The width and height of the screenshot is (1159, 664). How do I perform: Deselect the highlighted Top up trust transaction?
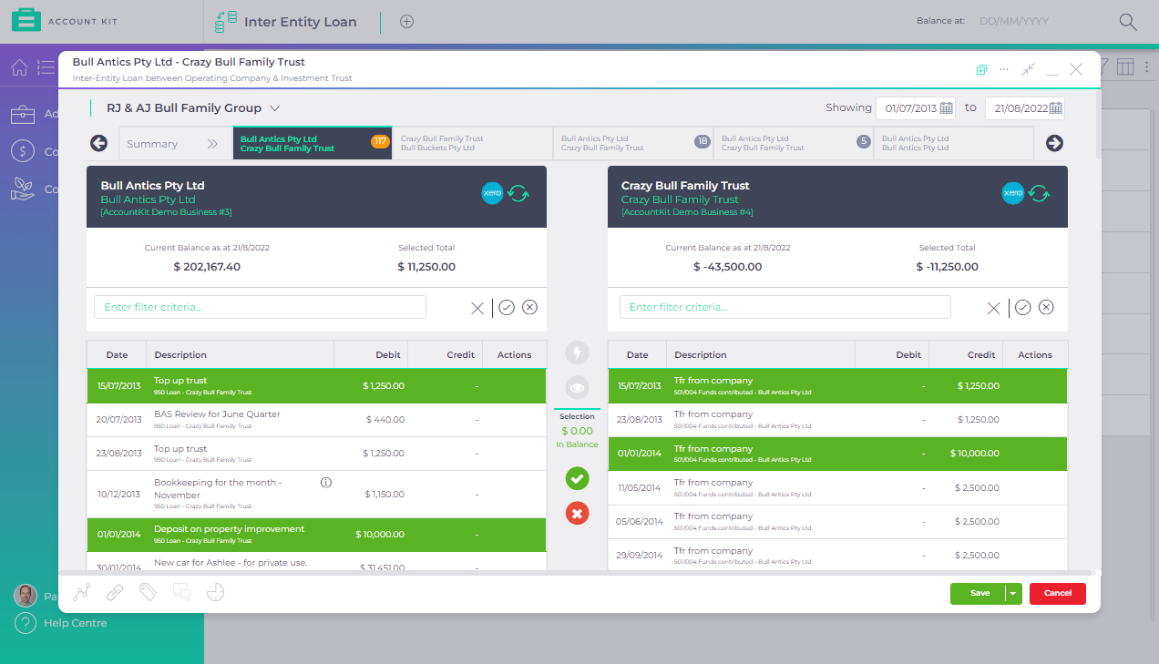point(300,386)
